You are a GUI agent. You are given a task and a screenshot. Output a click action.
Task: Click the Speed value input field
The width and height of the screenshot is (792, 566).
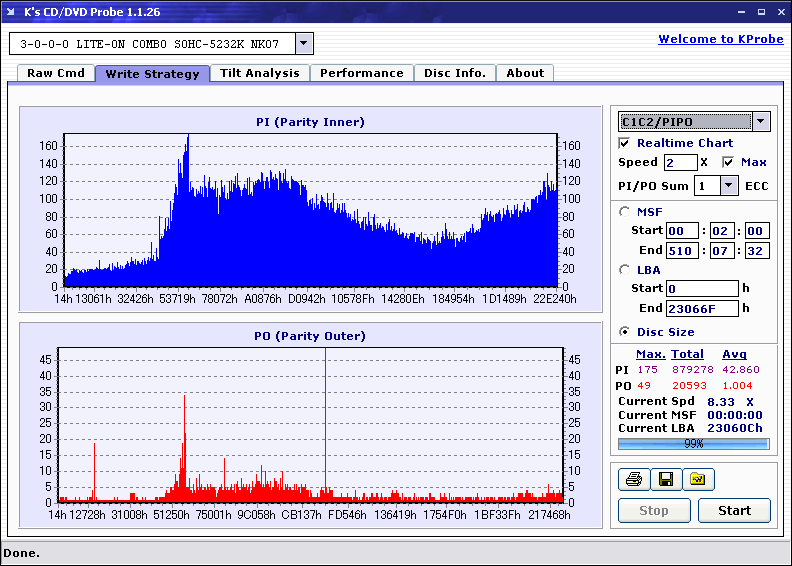pyautogui.click(x=680, y=162)
